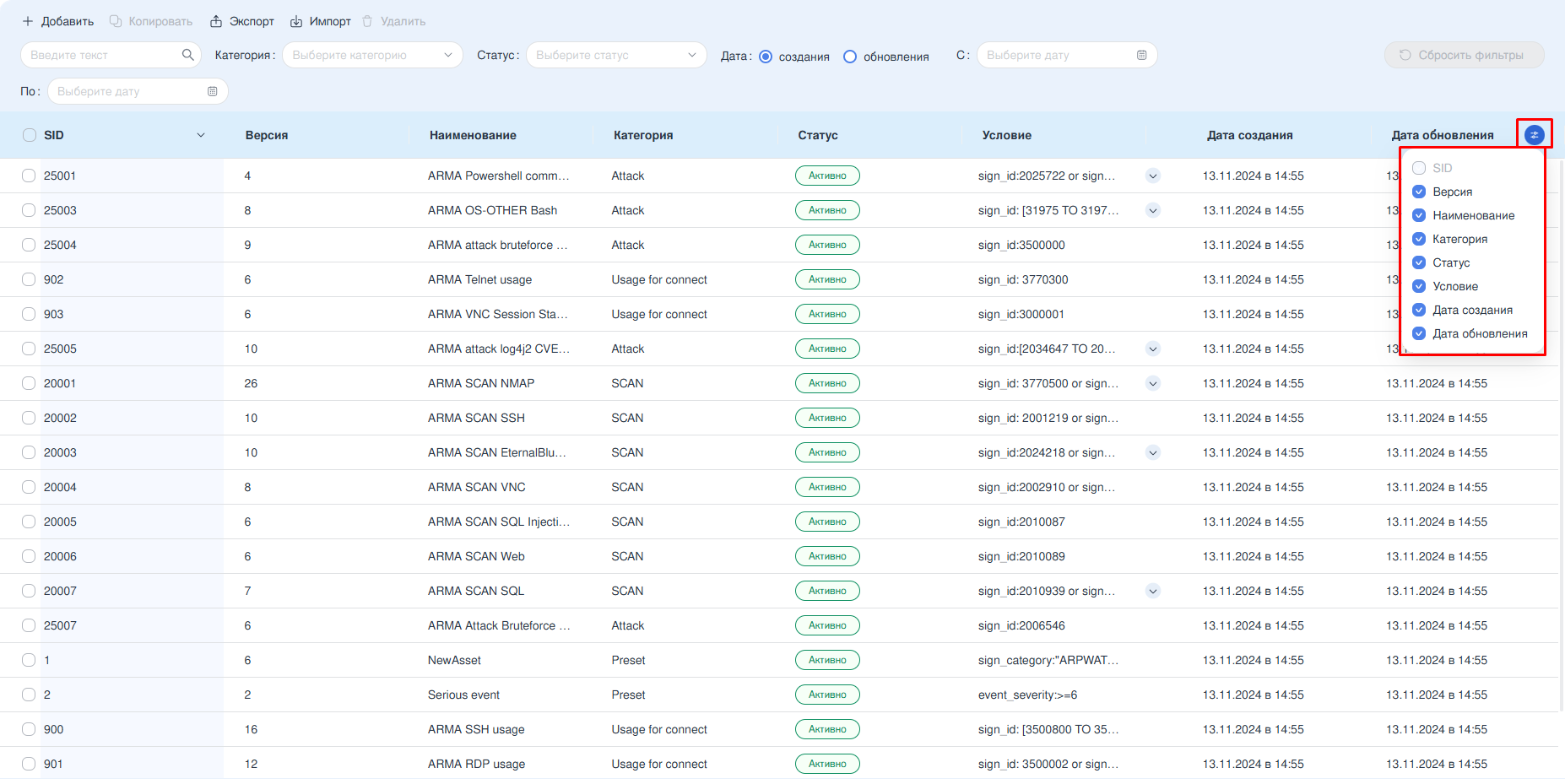Click the calendar icon in the 'По' date field
Viewport: 1565px width, 784px height.
tap(212, 91)
